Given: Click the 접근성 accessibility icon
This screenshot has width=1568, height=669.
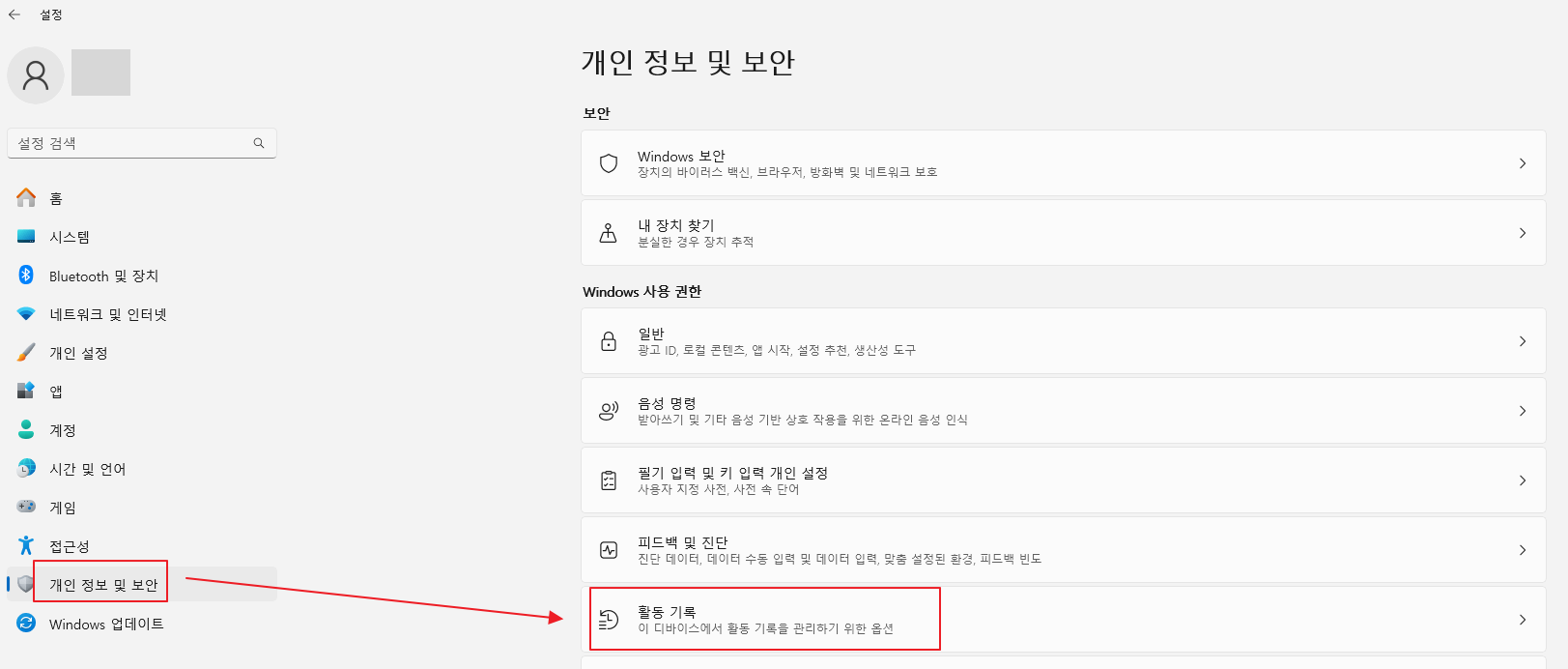Looking at the screenshot, I should tap(26, 545).
